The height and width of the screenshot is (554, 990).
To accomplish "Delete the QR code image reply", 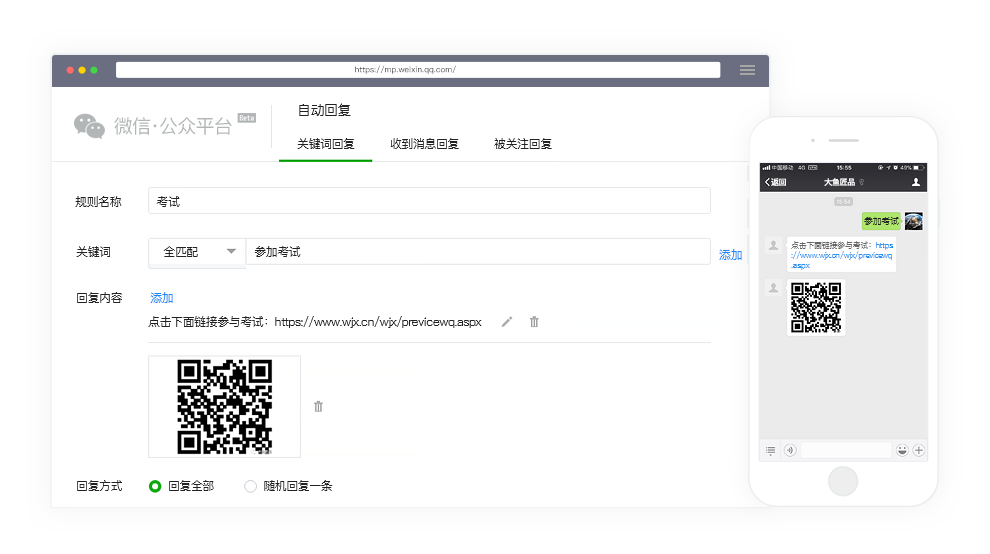I will click(318, 406).
